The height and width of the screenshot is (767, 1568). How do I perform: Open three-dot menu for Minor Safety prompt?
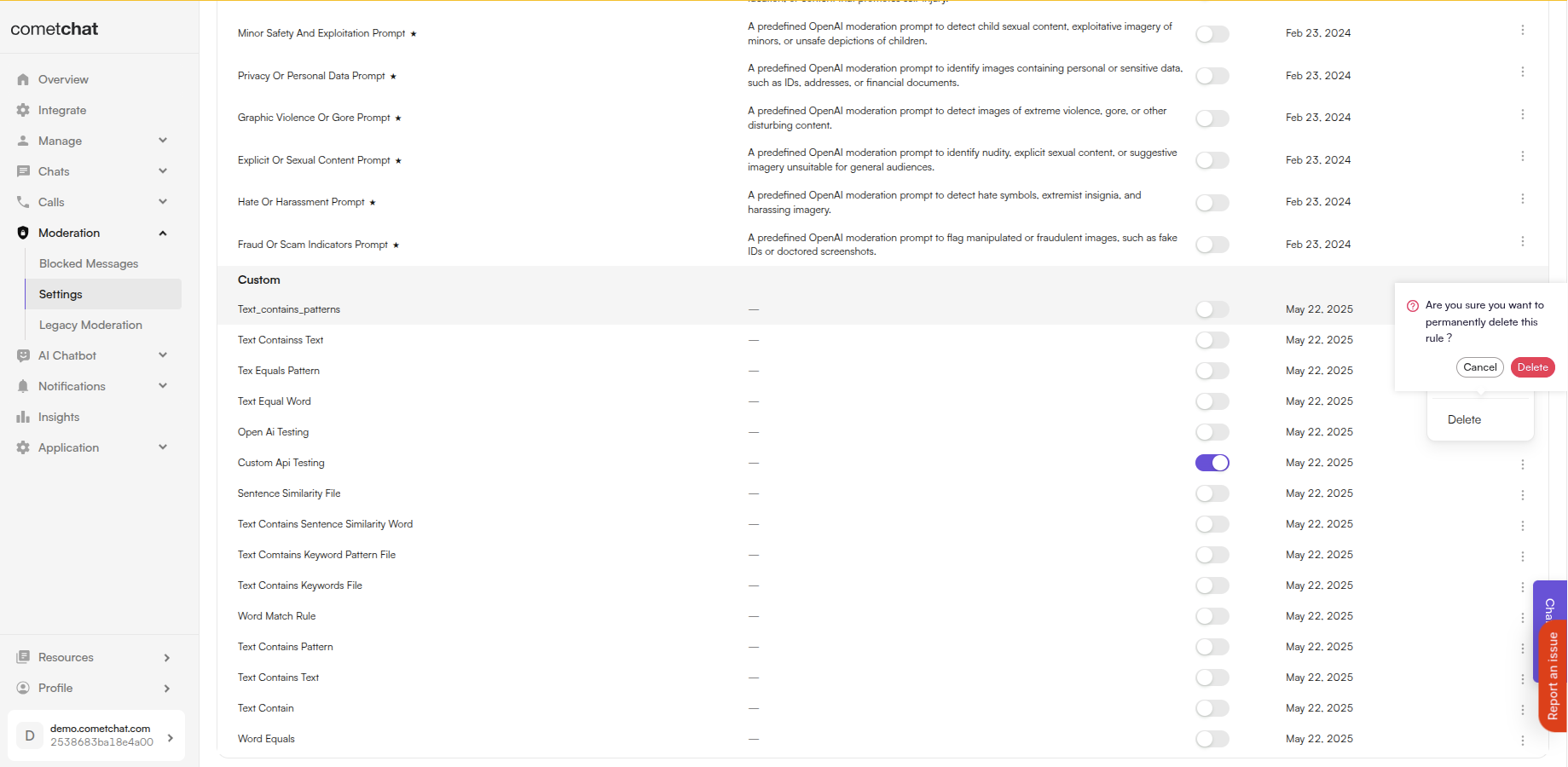coord(1523,30)
